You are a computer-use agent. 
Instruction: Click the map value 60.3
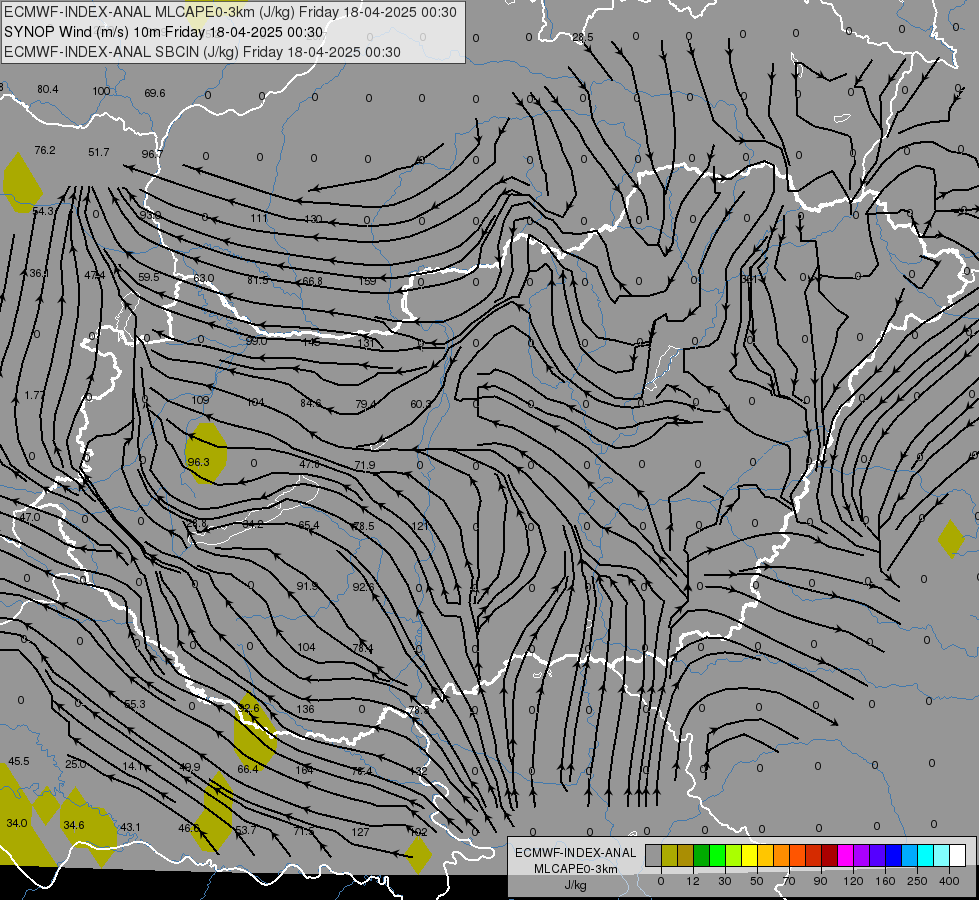[421, 404]
